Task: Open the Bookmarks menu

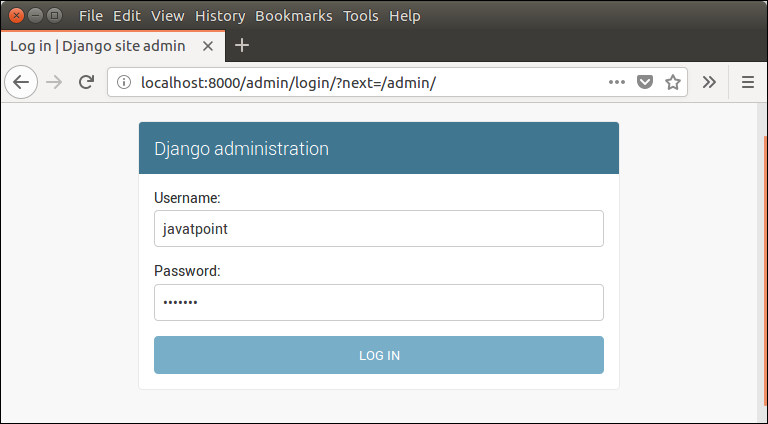Action: (293, 16)
